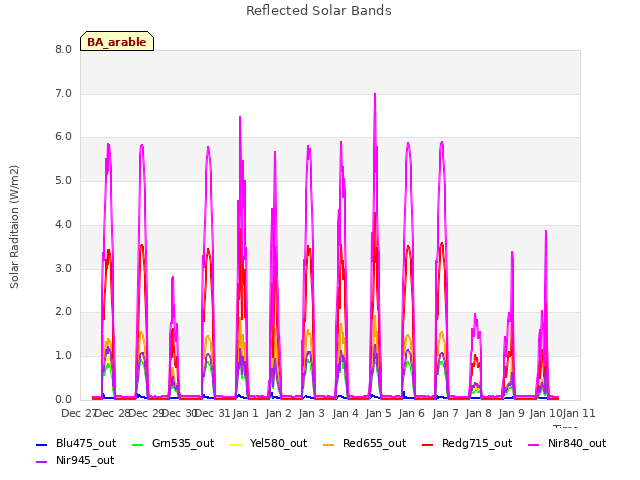Click the 5.0 y-axis tick label
Viewport: 640px width, 480px height.
pyautogui.click(x=63, y=180)
